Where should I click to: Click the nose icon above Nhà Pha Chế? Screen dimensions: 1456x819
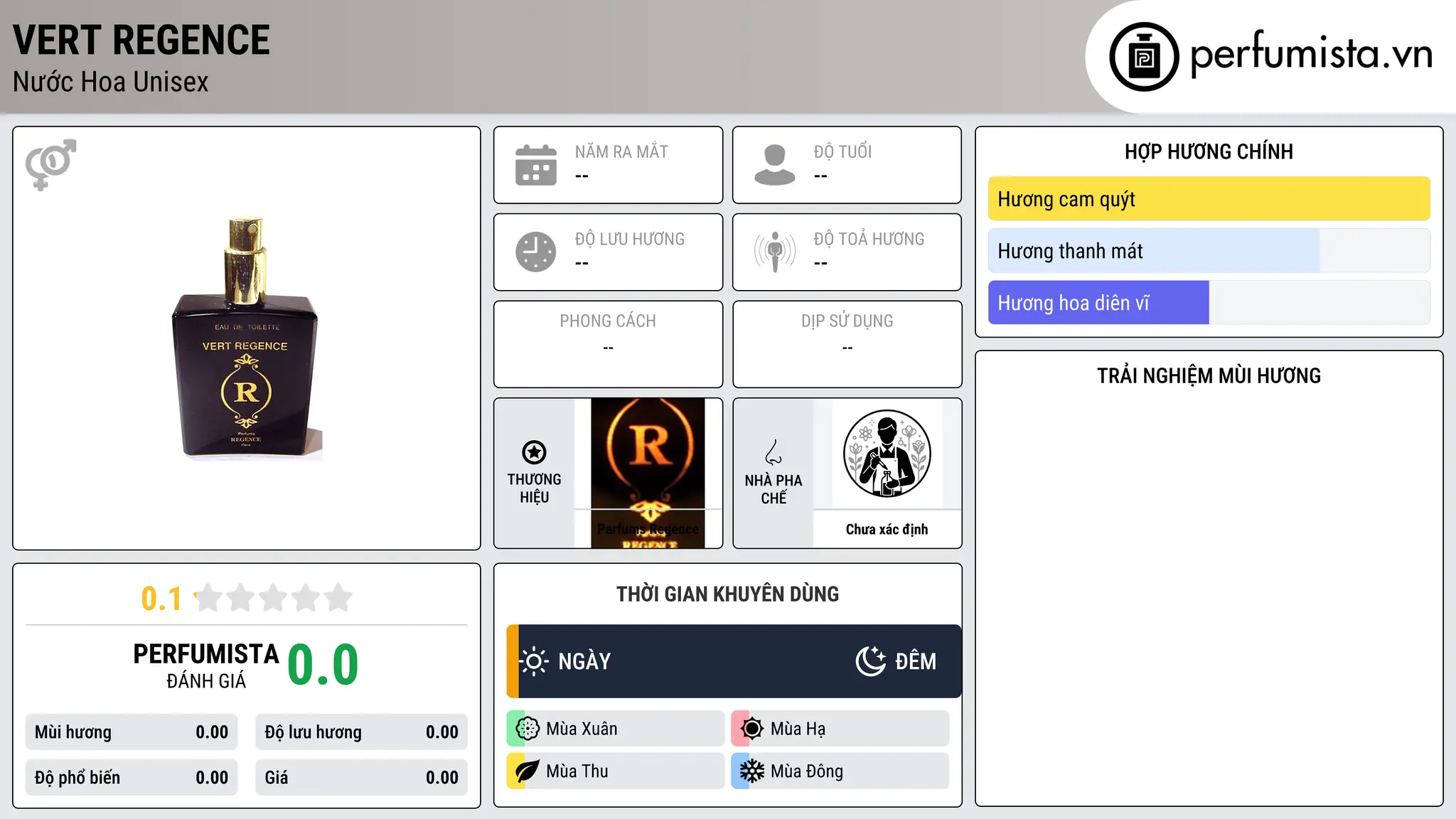coord(773,452)
